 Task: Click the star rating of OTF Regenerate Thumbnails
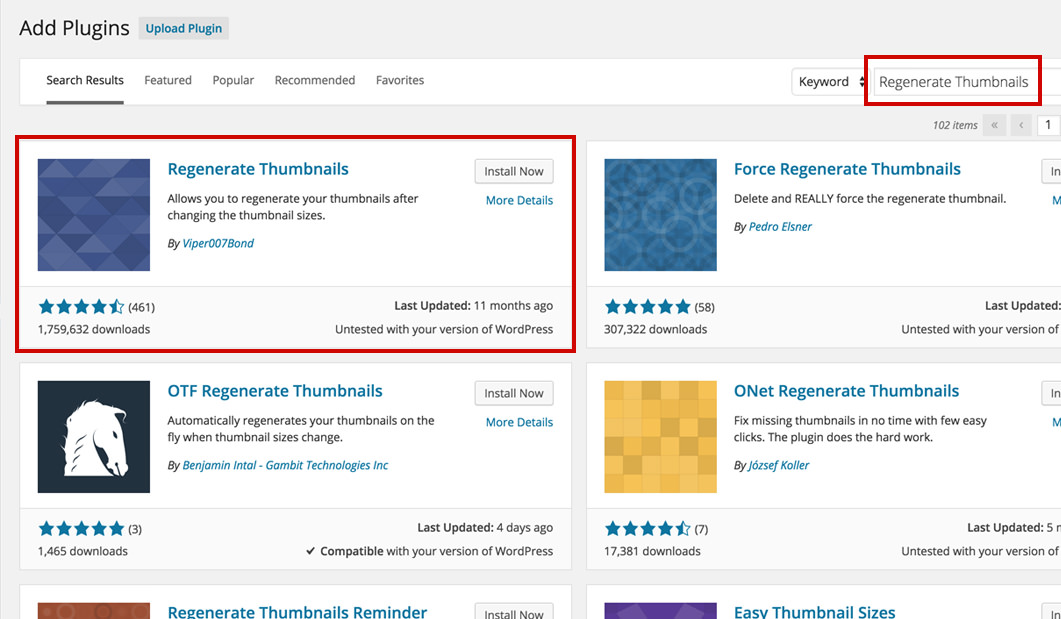tap(81, 529)
